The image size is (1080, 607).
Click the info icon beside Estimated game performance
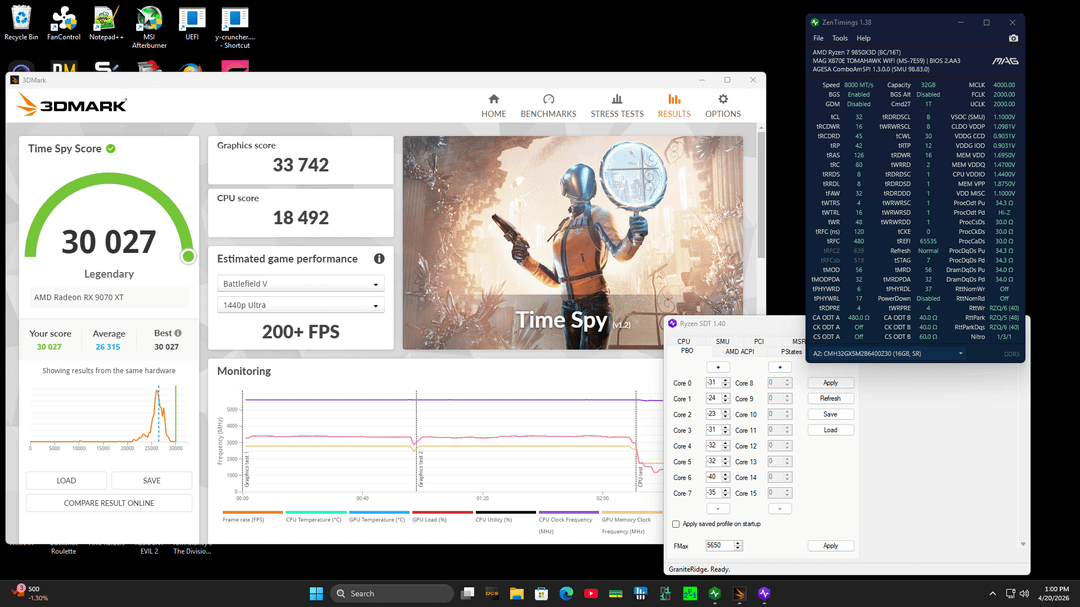[x=379, y=259]
